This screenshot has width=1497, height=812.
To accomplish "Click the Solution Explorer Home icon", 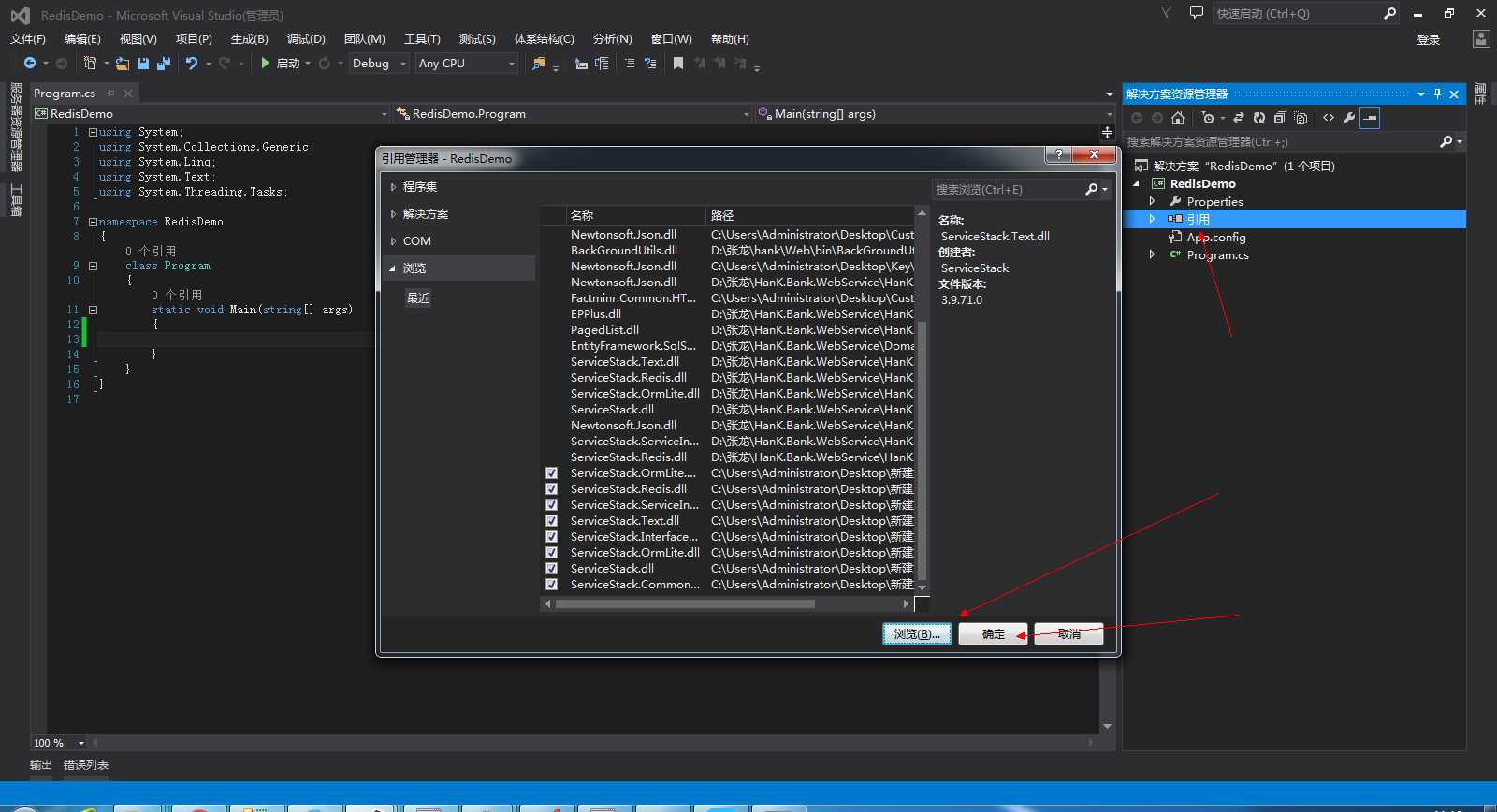I will tap(1178, 118).
